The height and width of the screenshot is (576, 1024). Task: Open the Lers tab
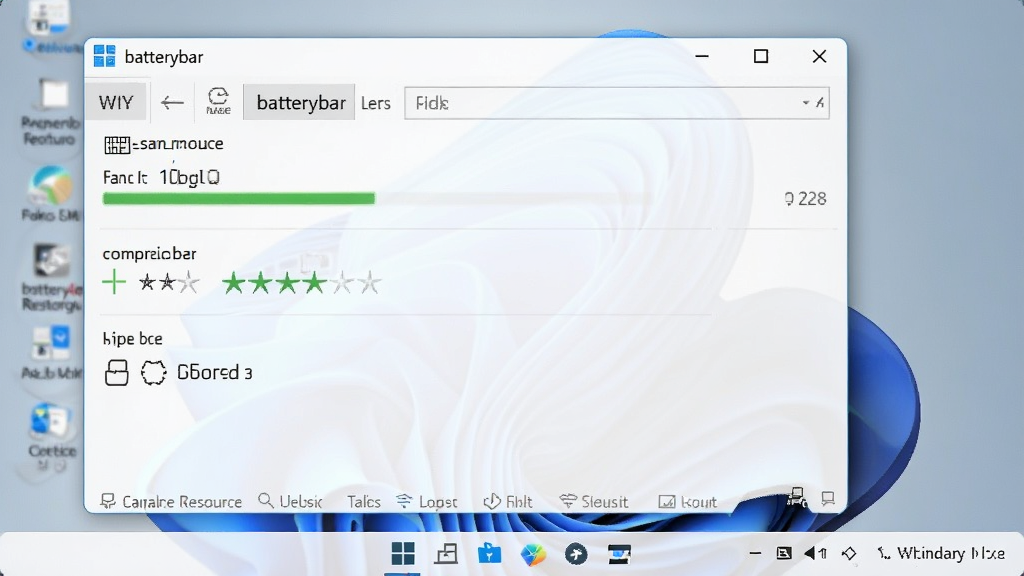(376, 103)
